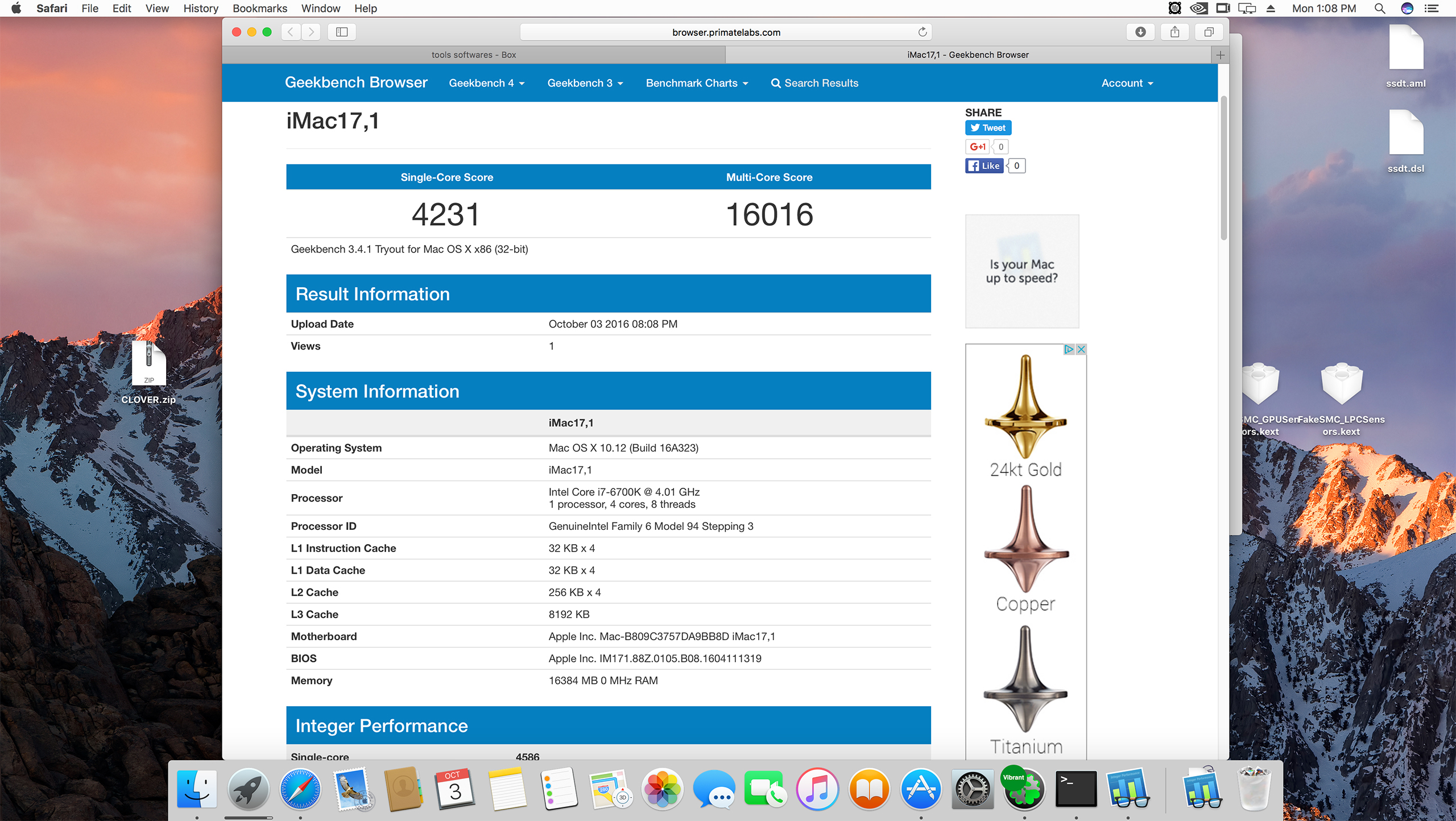Add a new tab with the plus button
The width and height of the screenshot is (1456, 821).
tap(1220, 55)
